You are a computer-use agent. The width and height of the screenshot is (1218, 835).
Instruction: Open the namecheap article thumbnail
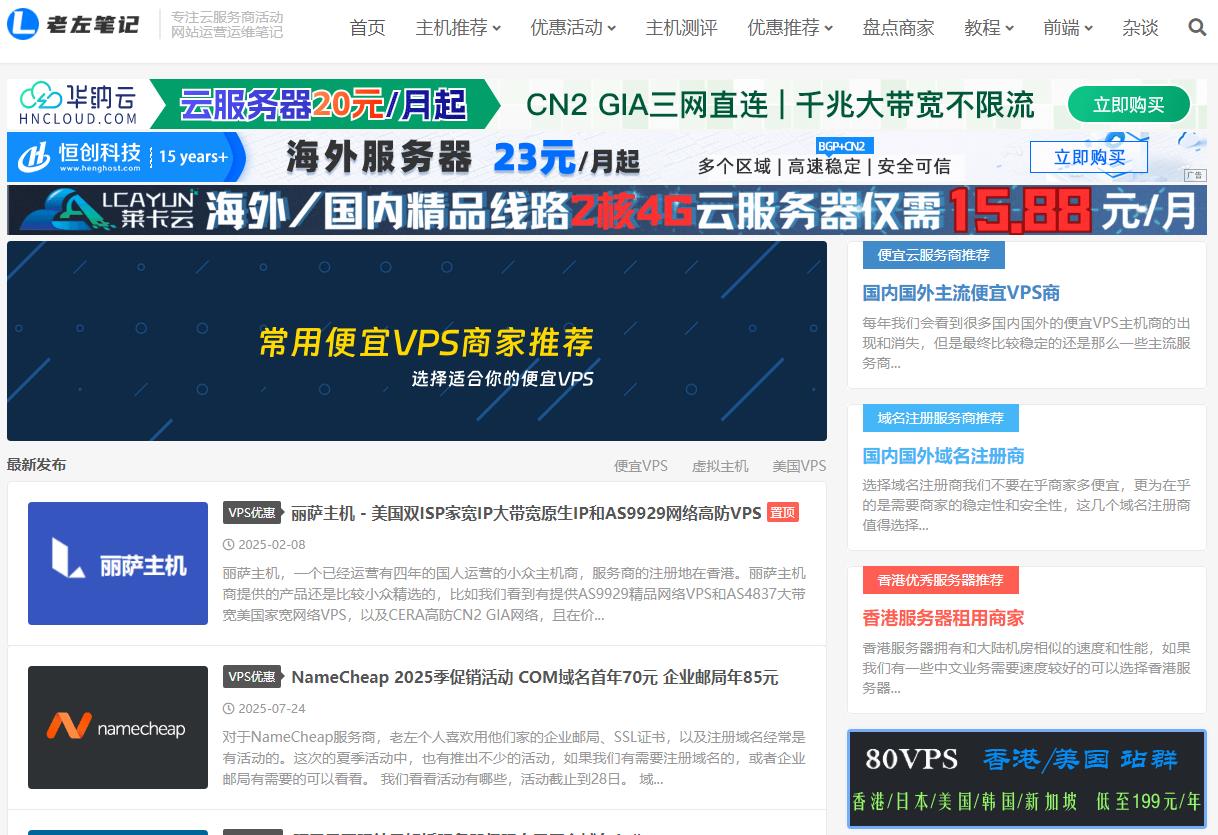point(118,727)
